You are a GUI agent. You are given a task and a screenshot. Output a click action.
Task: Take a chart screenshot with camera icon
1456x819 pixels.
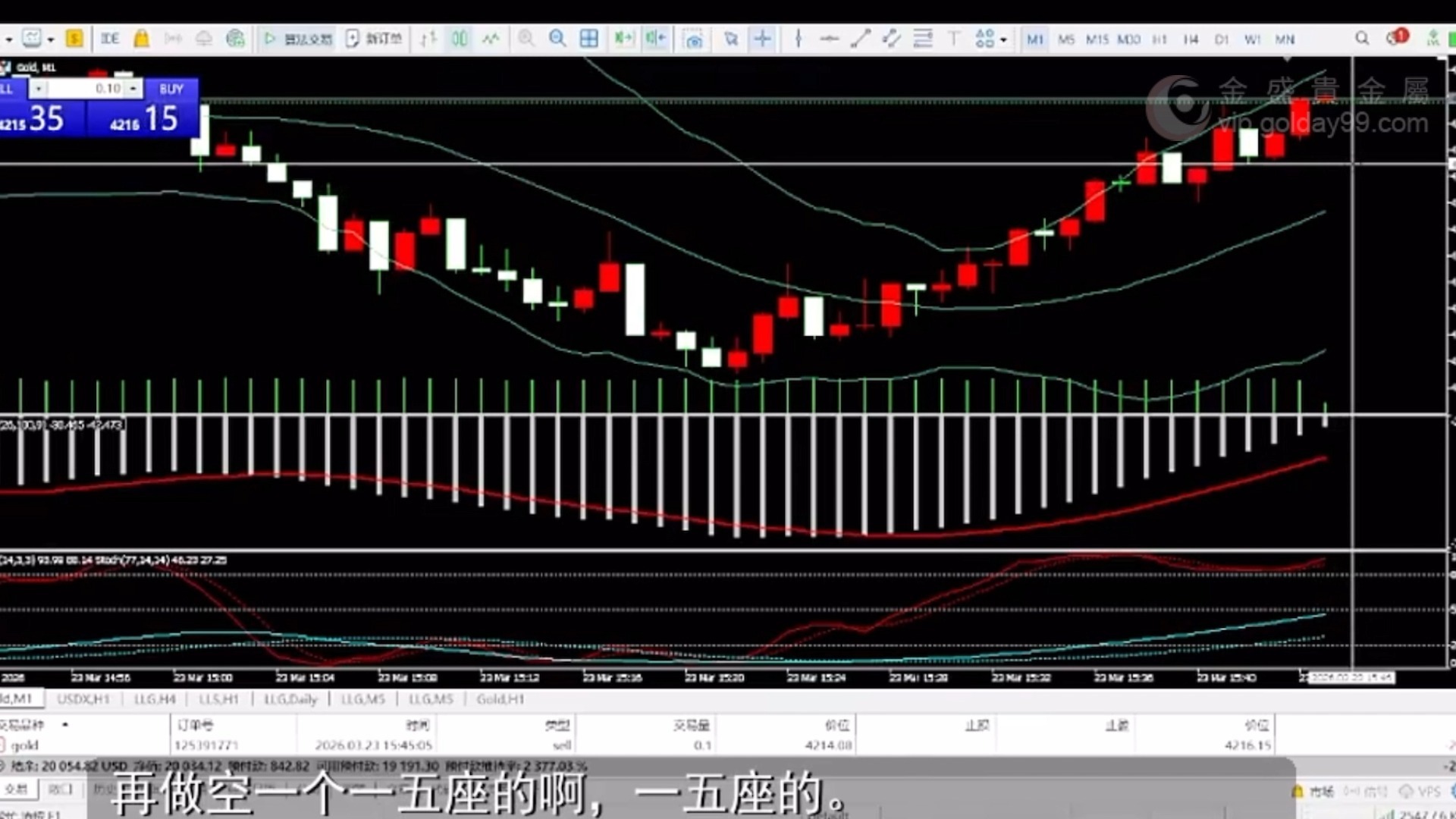(693, 39)
